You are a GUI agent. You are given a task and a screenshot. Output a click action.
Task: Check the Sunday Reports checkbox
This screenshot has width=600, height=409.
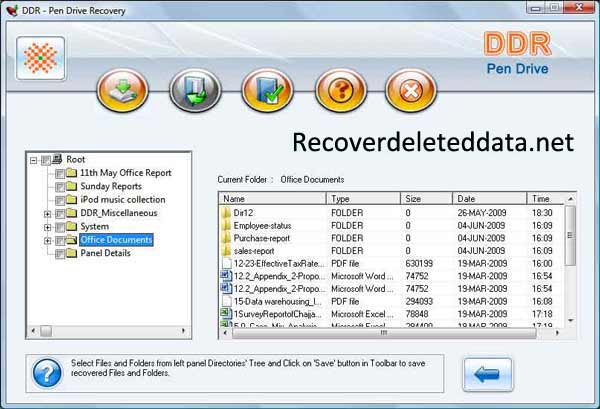click(60, 187)
